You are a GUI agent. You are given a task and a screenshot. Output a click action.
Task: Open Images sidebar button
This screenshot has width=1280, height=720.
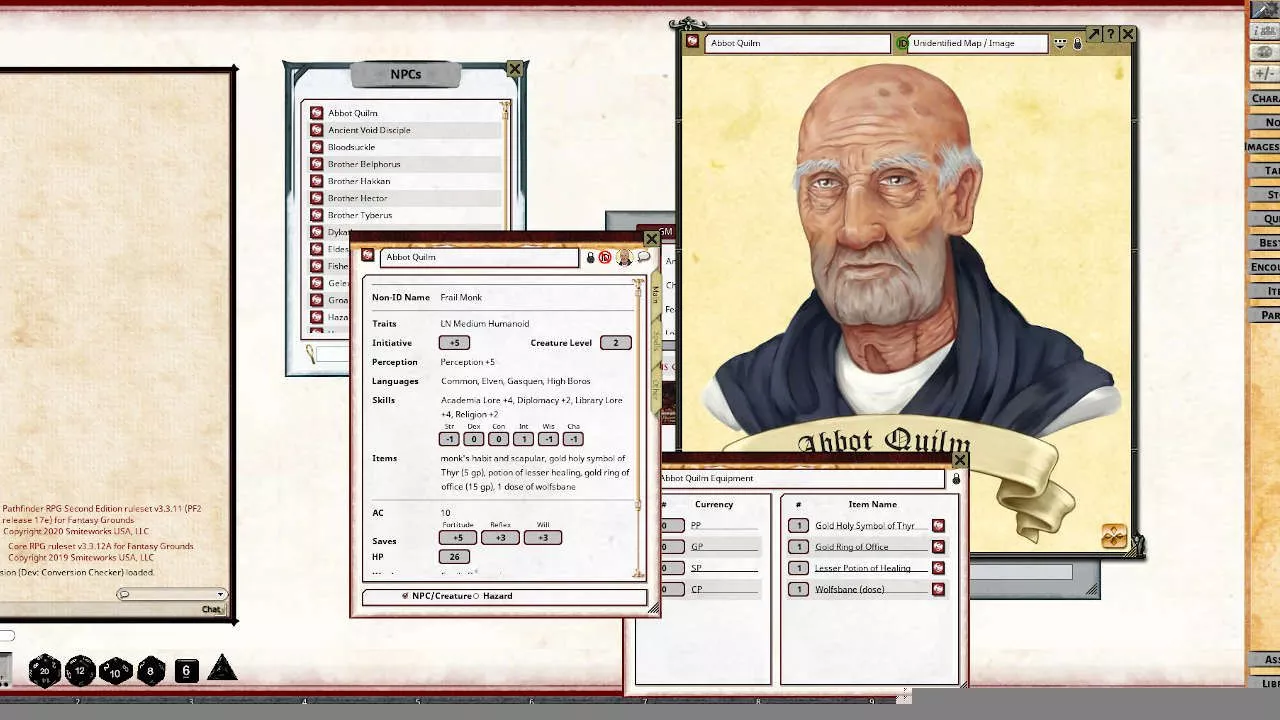click(x=1262, y=146)
